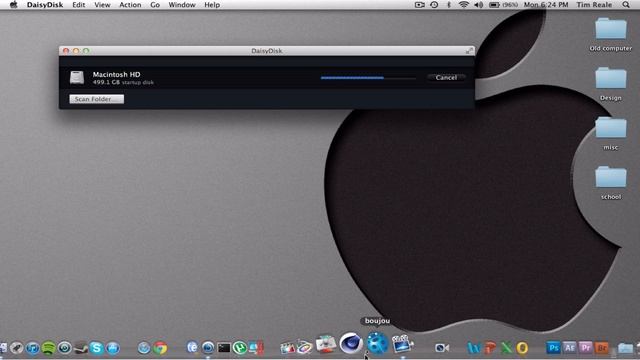Click the scan progress bar
Screen dimensions: 640x360
coord(368,78)
